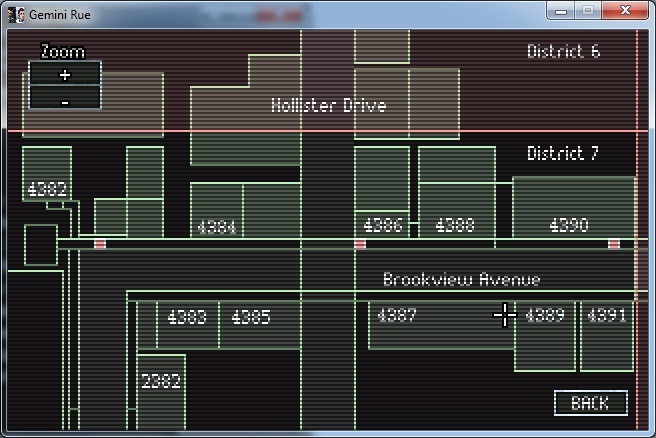The image size is (656, 438).
Task: Click the District 6 label
Action: tap(564, 51)
